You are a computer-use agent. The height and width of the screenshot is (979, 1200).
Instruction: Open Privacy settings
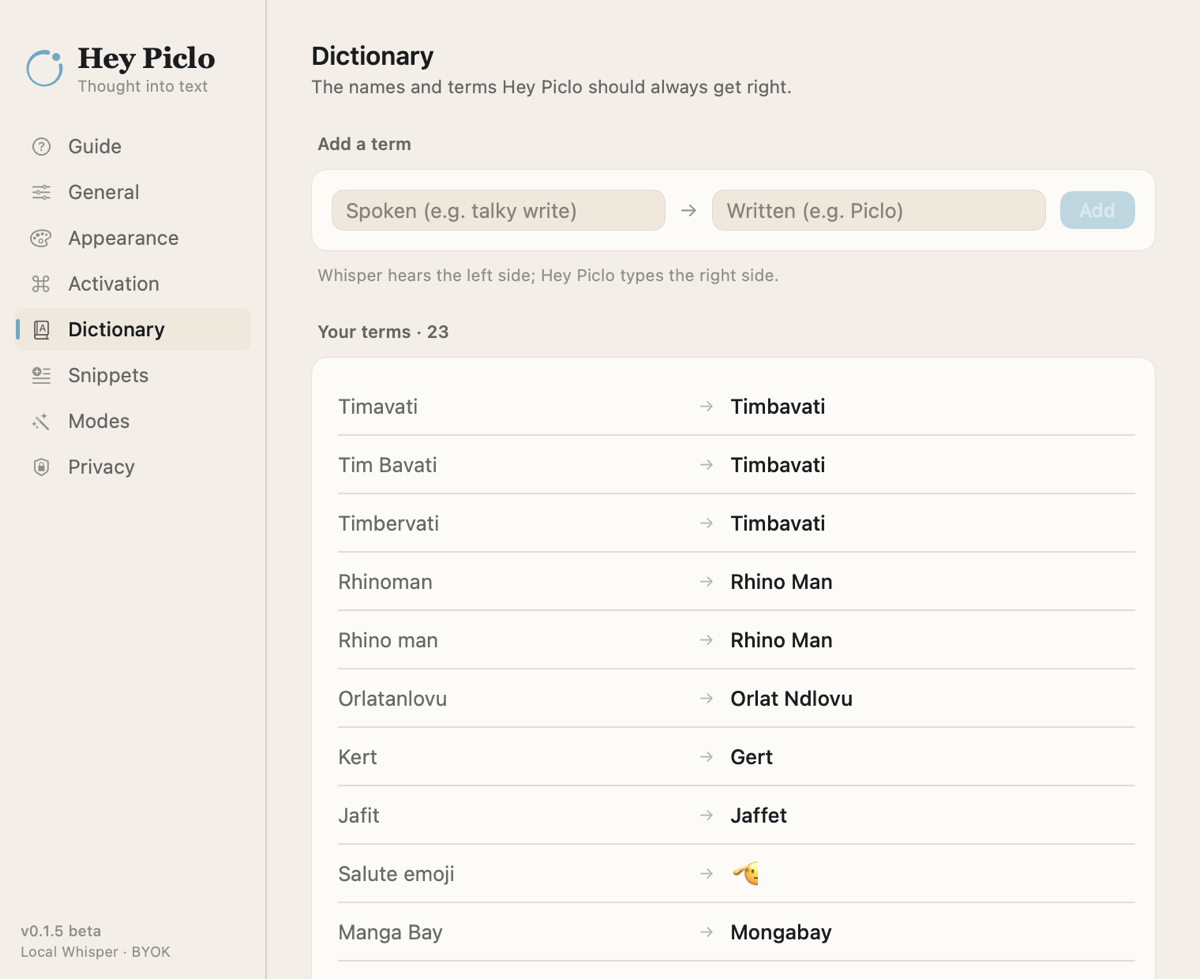tap(132, 467)
